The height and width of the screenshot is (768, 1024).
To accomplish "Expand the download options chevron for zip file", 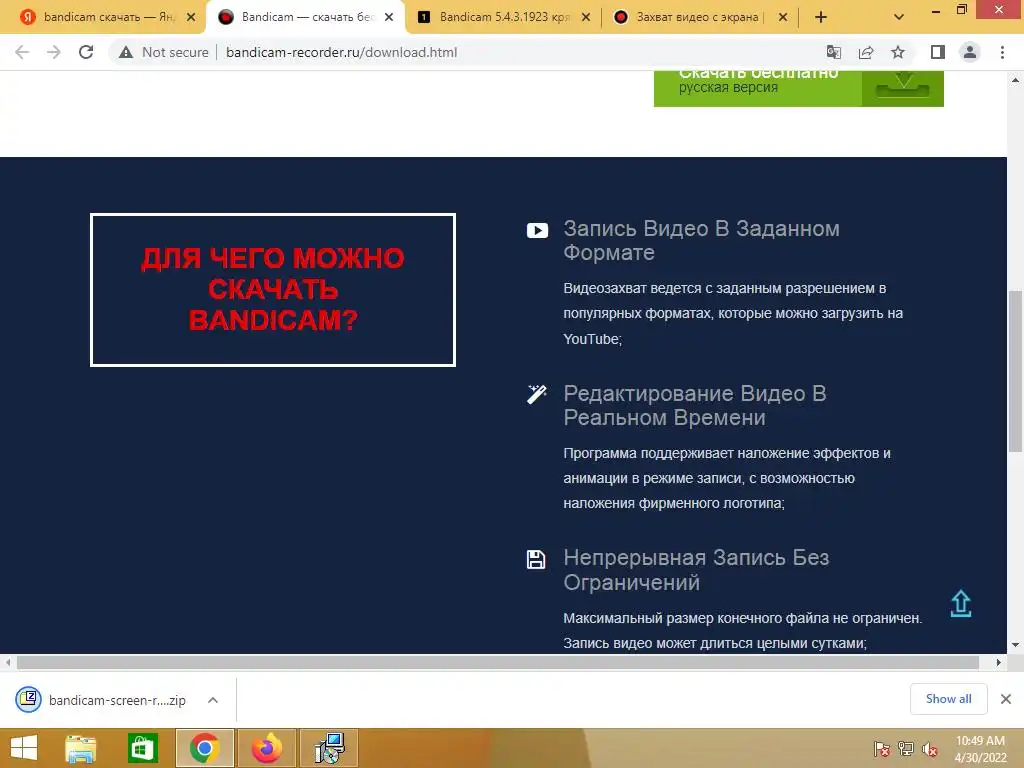I will (x=213, y=700).
